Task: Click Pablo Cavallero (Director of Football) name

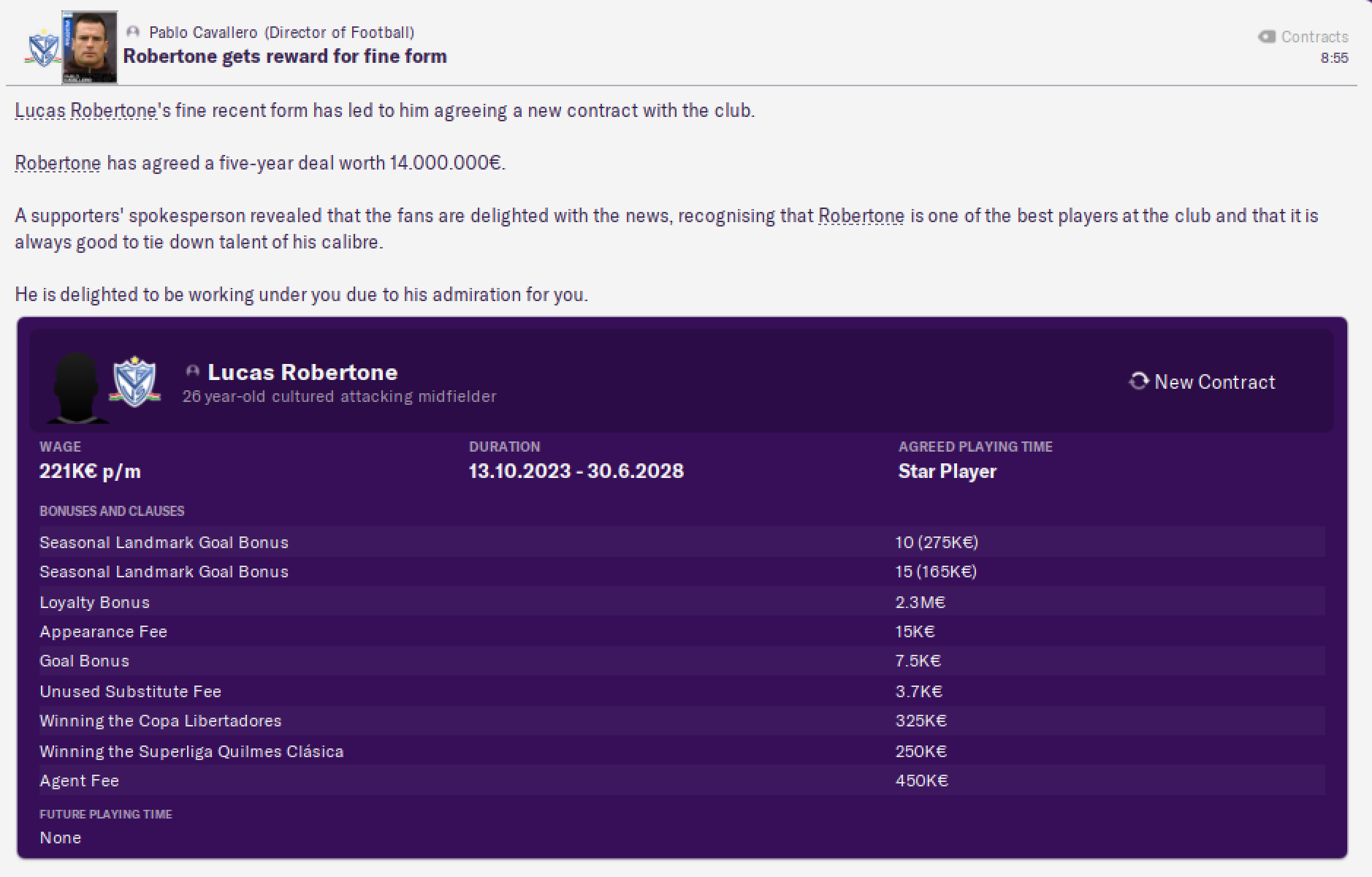Action: 281,32
